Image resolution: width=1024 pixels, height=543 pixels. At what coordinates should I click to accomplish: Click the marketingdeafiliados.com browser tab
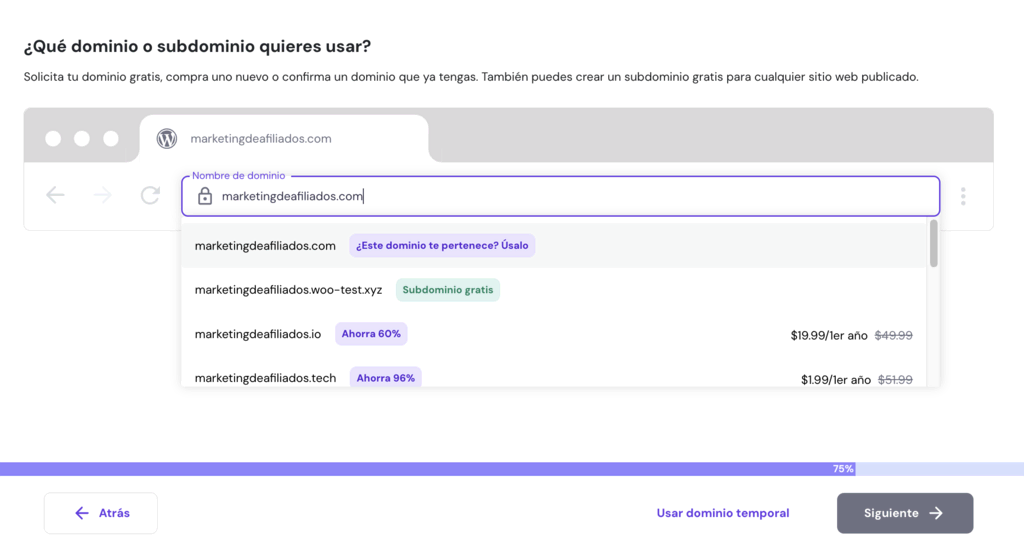284,139
